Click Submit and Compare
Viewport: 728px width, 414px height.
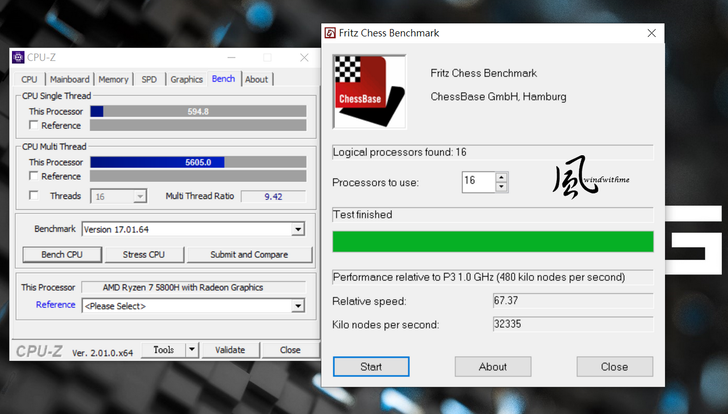tap(249, 254)
